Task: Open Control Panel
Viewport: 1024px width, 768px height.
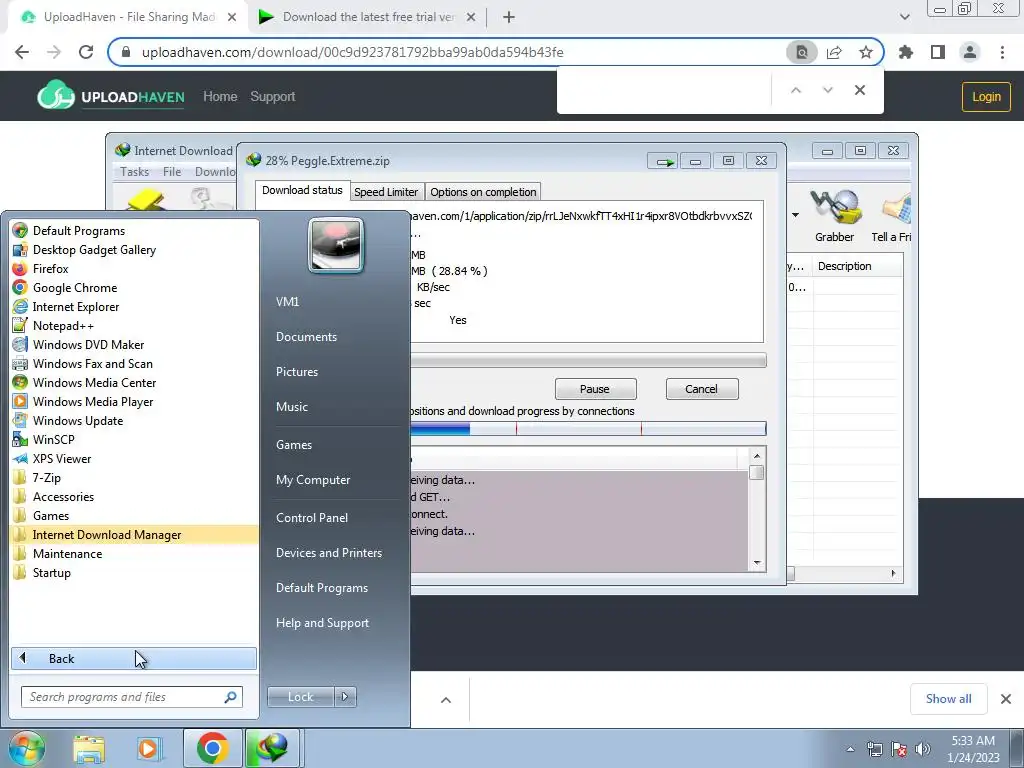Action: coord(312,517)
